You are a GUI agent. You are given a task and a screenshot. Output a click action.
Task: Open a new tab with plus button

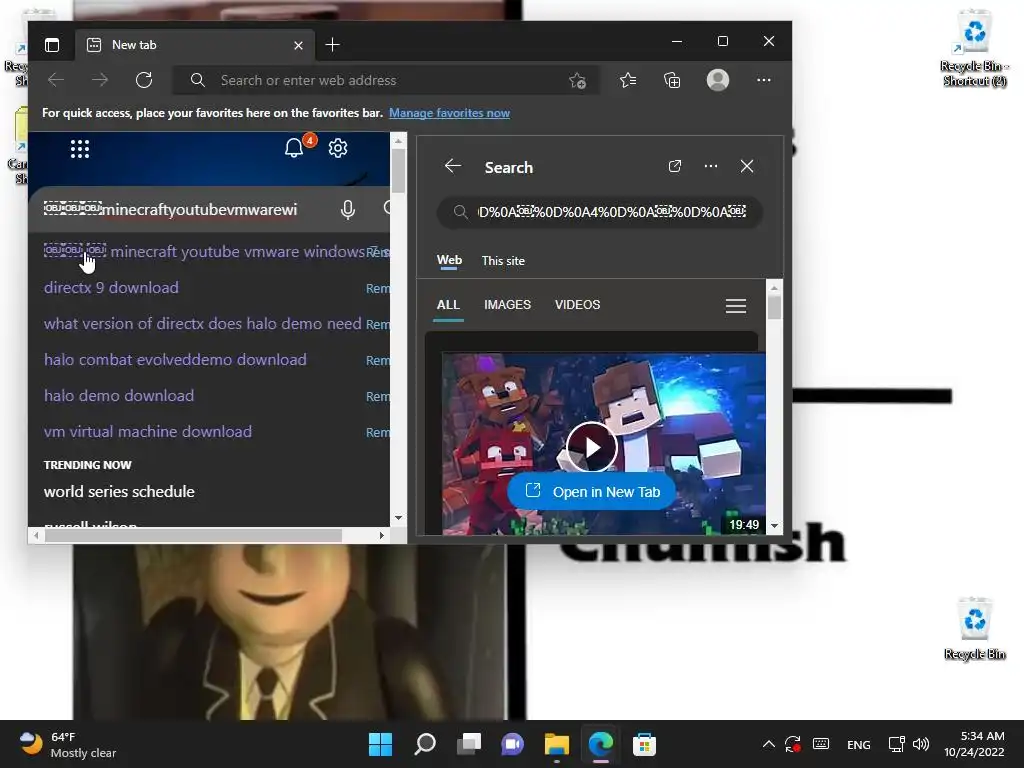pyautogui.click(x=332, y=44)
